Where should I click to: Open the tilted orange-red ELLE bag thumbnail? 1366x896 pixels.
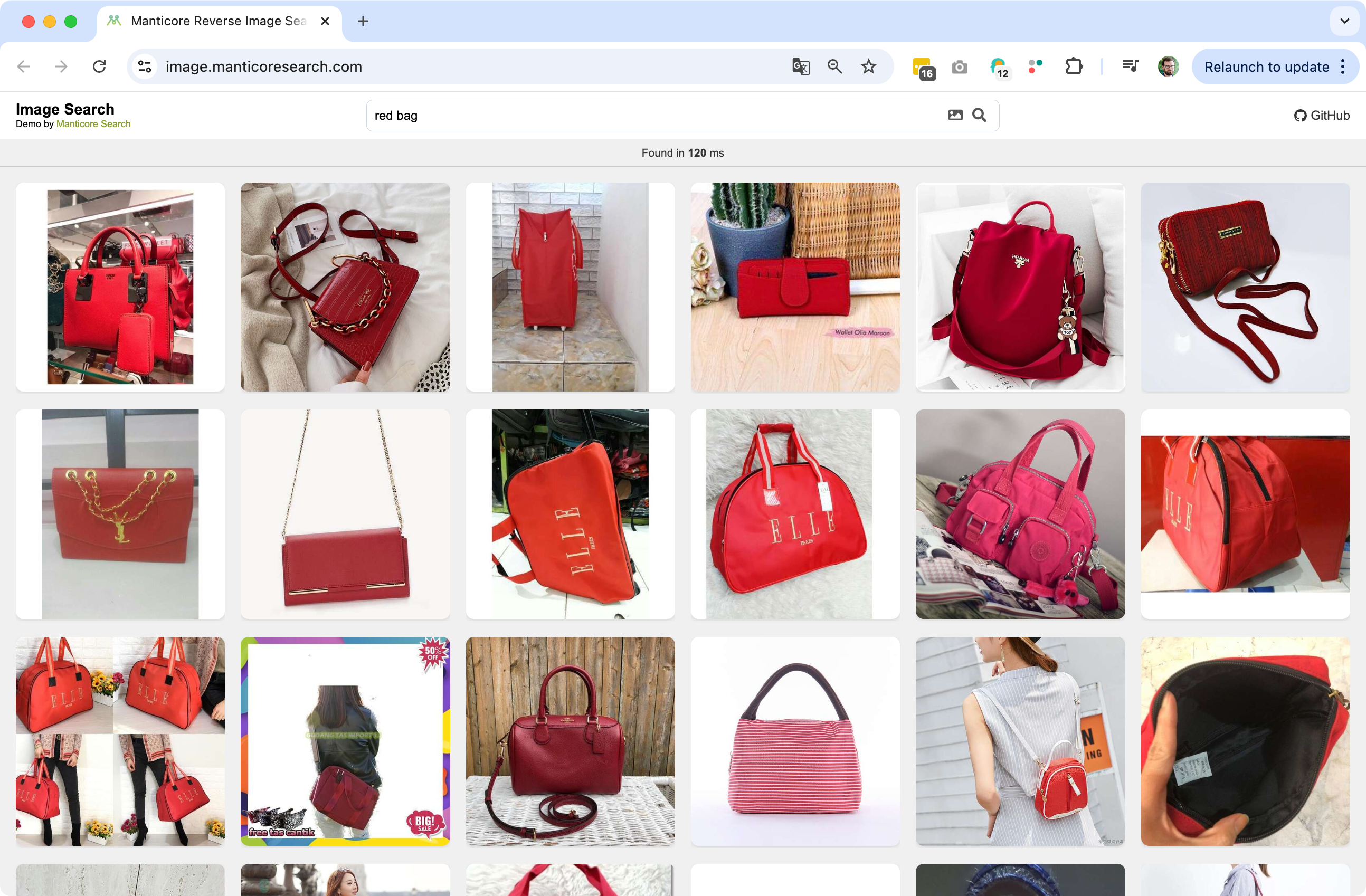point(571,514)
